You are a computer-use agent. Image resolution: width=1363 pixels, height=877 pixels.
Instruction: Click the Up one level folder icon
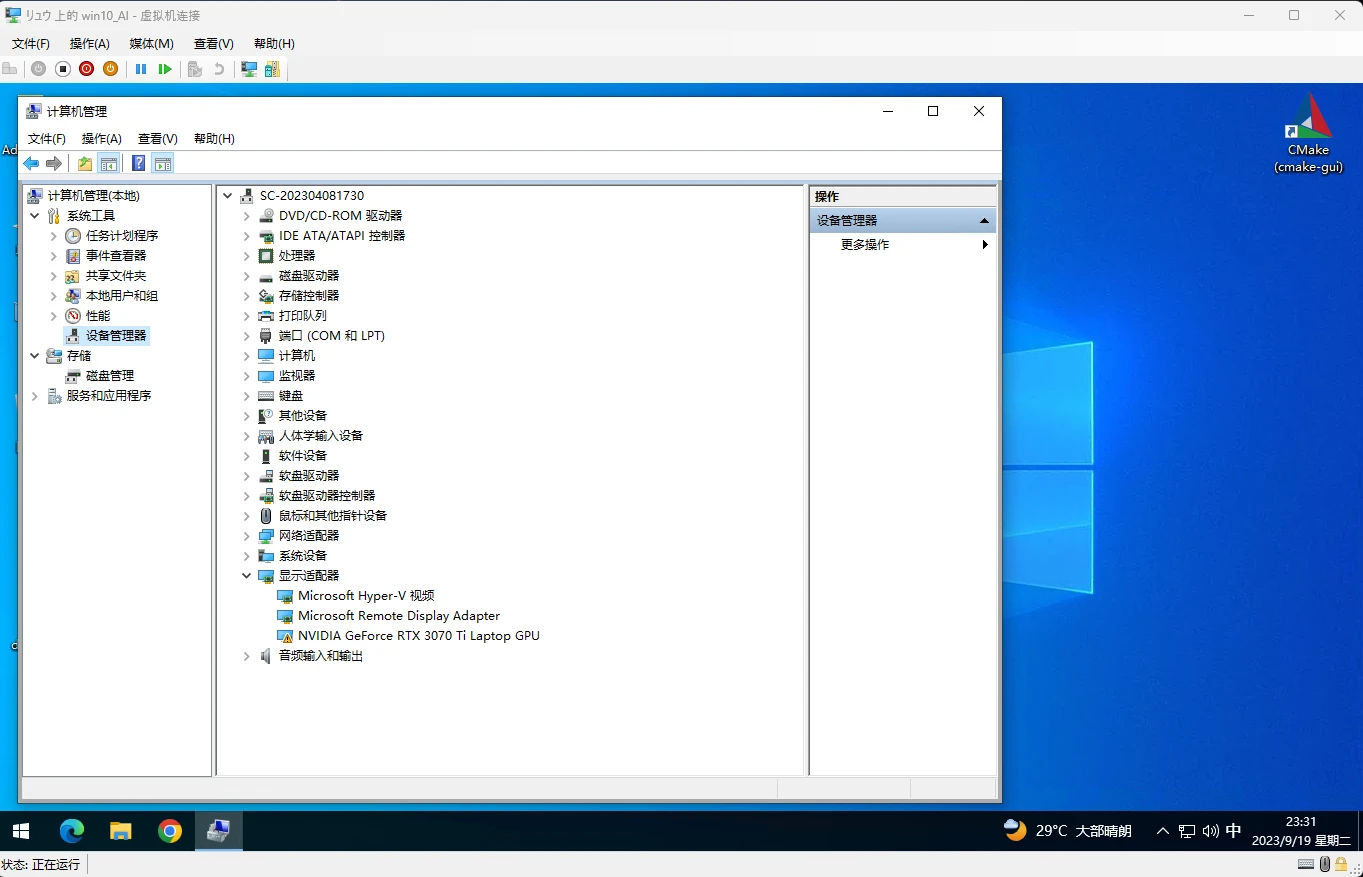pyautogui.click(x=85, y=164)
